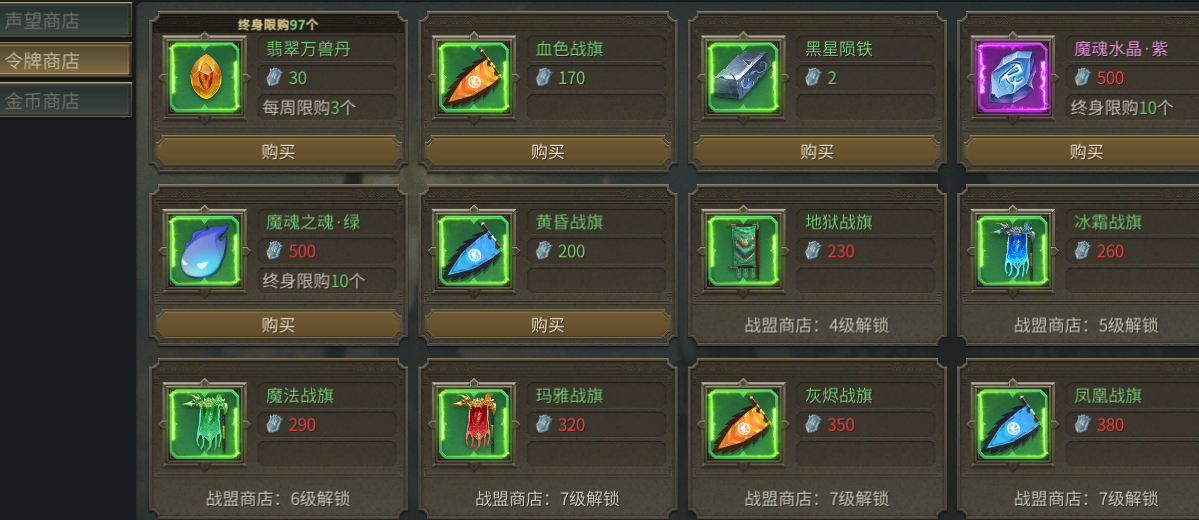The width and height of the screenshot is (1199, 520).
Task: Select the 凤凰战旗 blue flag icon
Action: coord(1012,424)
